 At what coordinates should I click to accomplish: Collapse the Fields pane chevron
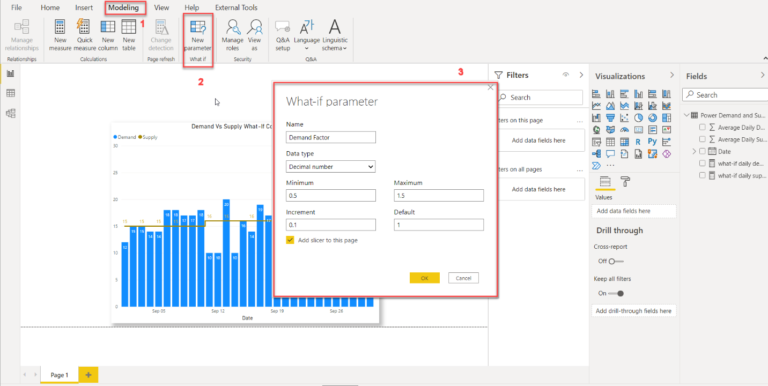[x=762, y=75]
